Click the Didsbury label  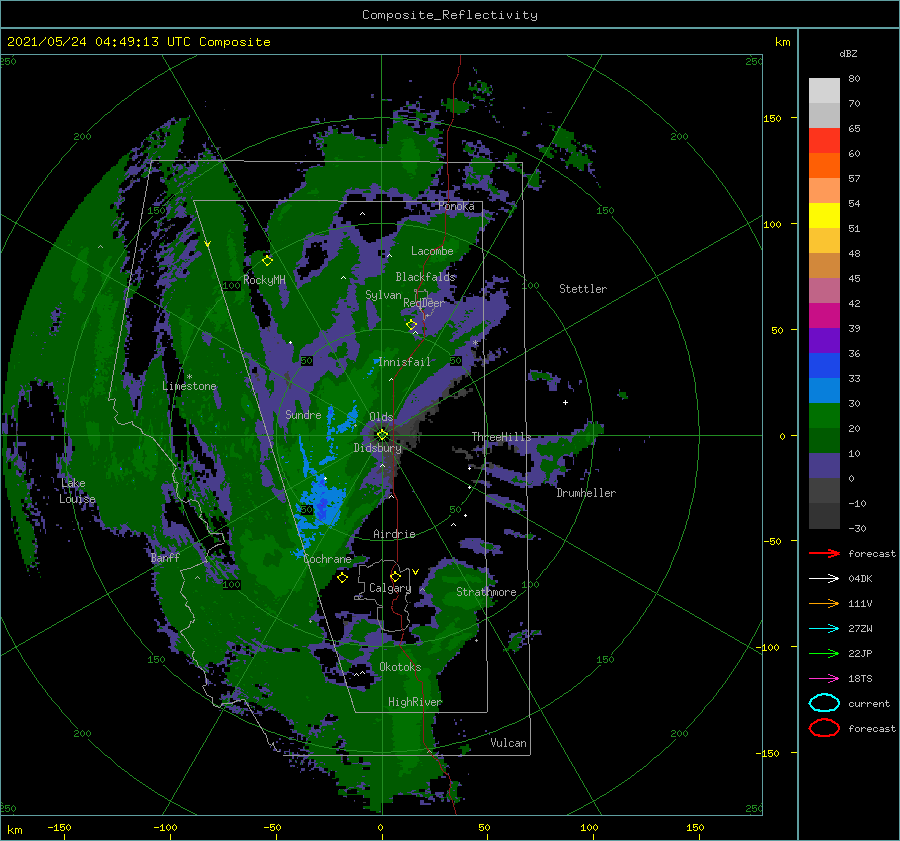[378, 448]
